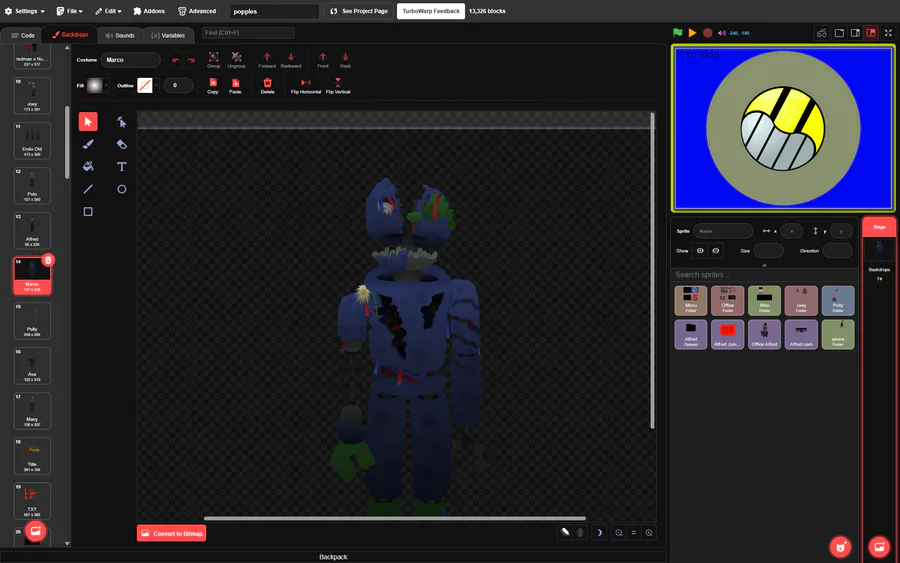Switch to the Variables tab
Screen dimensions: 900x563
click(x=168, y=35)
